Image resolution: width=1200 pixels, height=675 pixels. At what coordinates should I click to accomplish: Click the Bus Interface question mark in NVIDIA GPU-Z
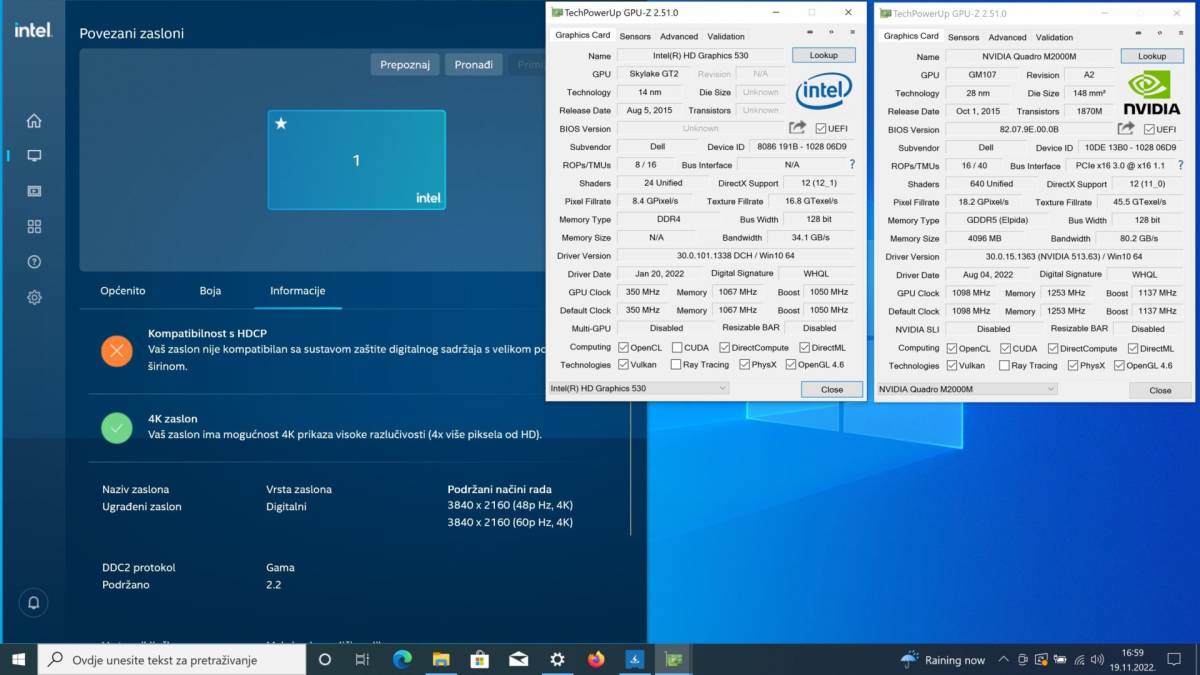(1181, 165)
